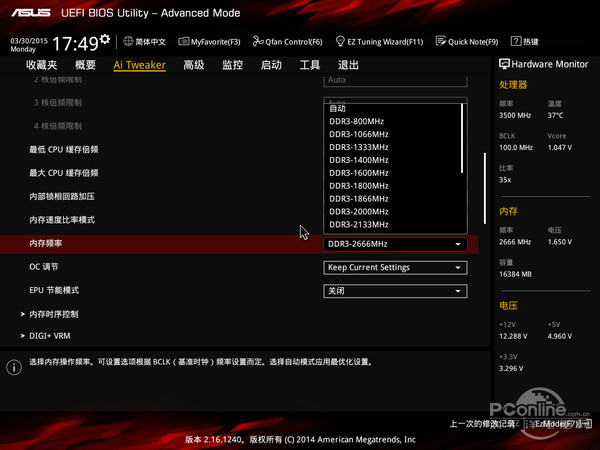Viewport: 600px width, 450px height.
Task: Open the hotkeys question mark icon
Action: tap(516, 41)
